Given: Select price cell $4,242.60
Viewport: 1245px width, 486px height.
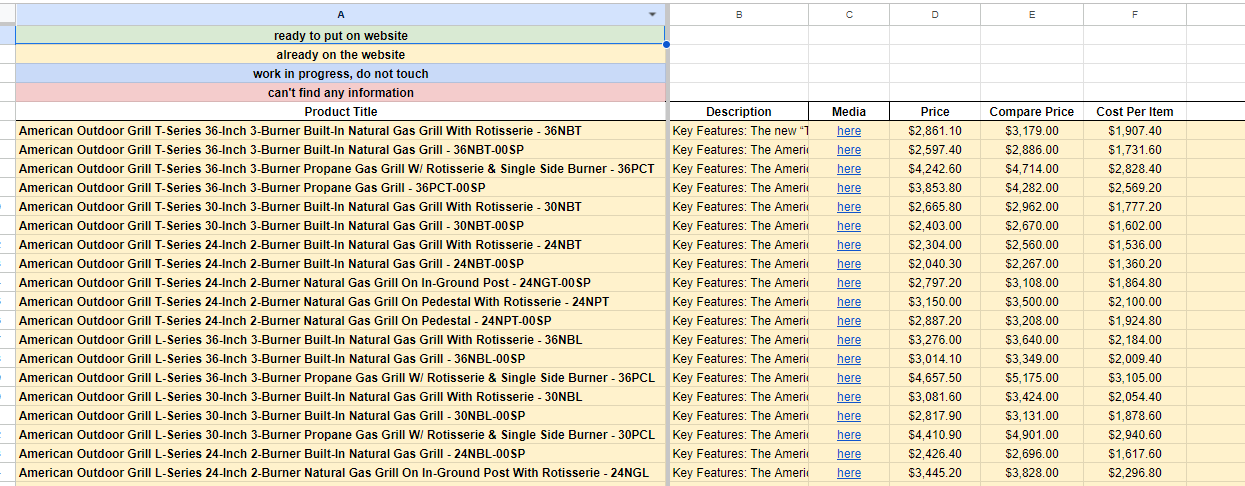Looking at the screenshot, I should pyautogui.click(x=935, y=169).
